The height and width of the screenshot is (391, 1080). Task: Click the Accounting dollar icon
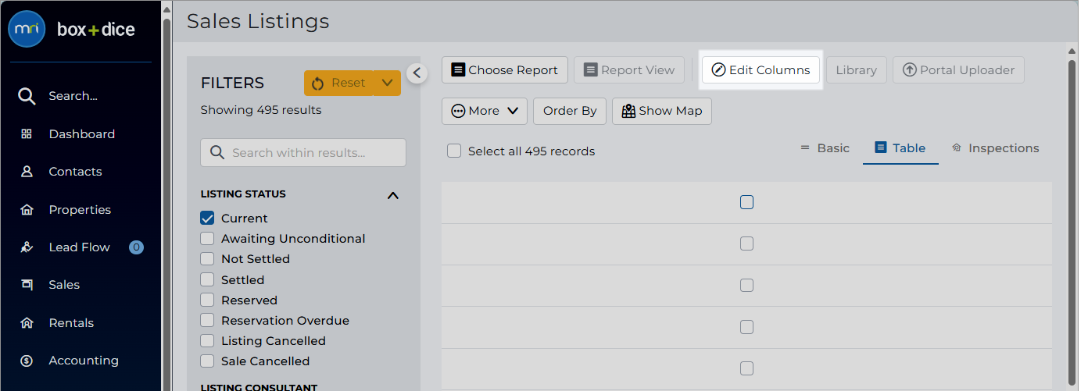27,360
